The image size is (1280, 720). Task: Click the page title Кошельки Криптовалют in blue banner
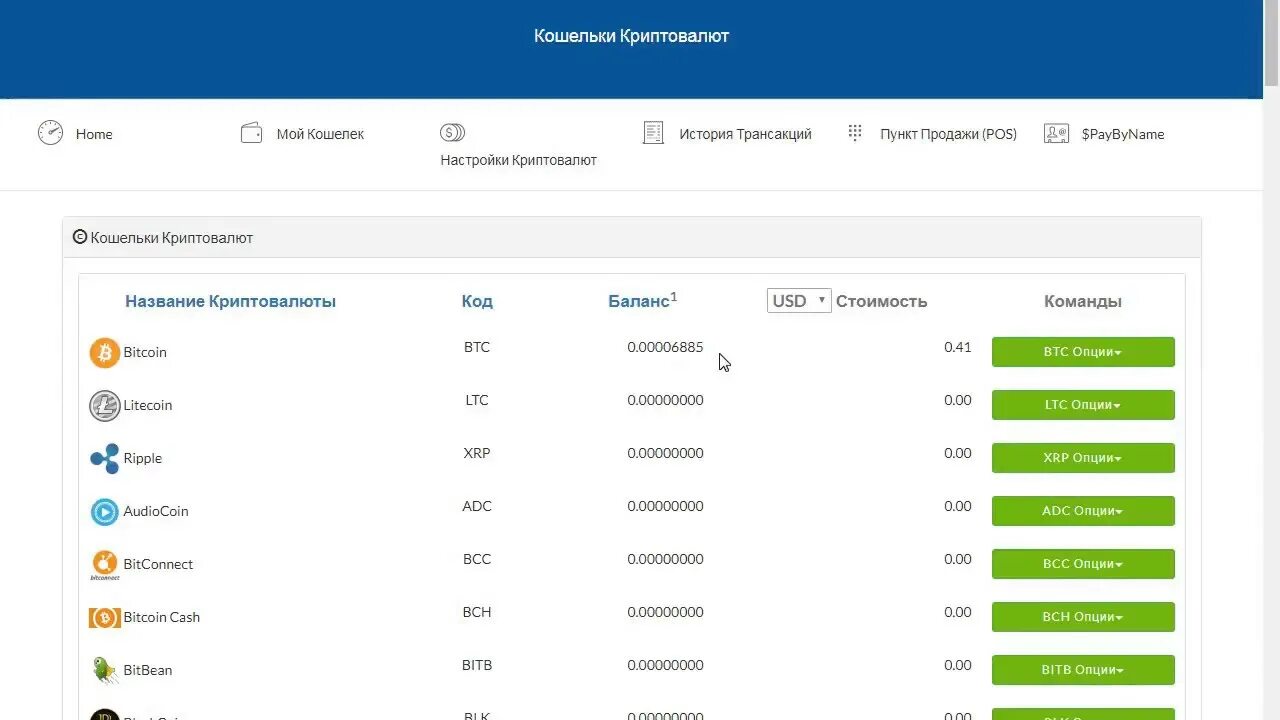tap(632, 36)
